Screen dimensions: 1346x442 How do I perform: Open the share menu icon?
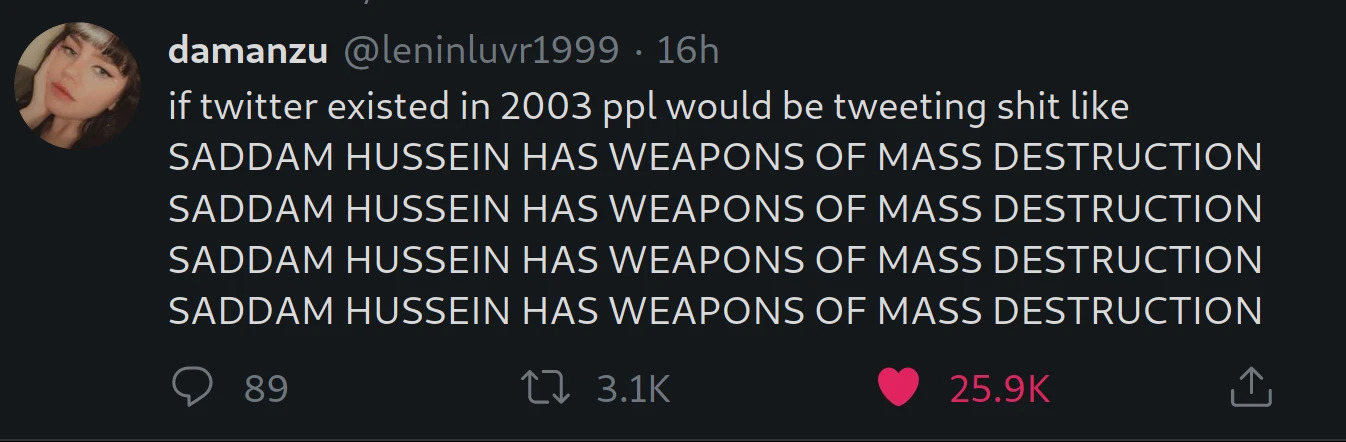(x=1250, y=387)
